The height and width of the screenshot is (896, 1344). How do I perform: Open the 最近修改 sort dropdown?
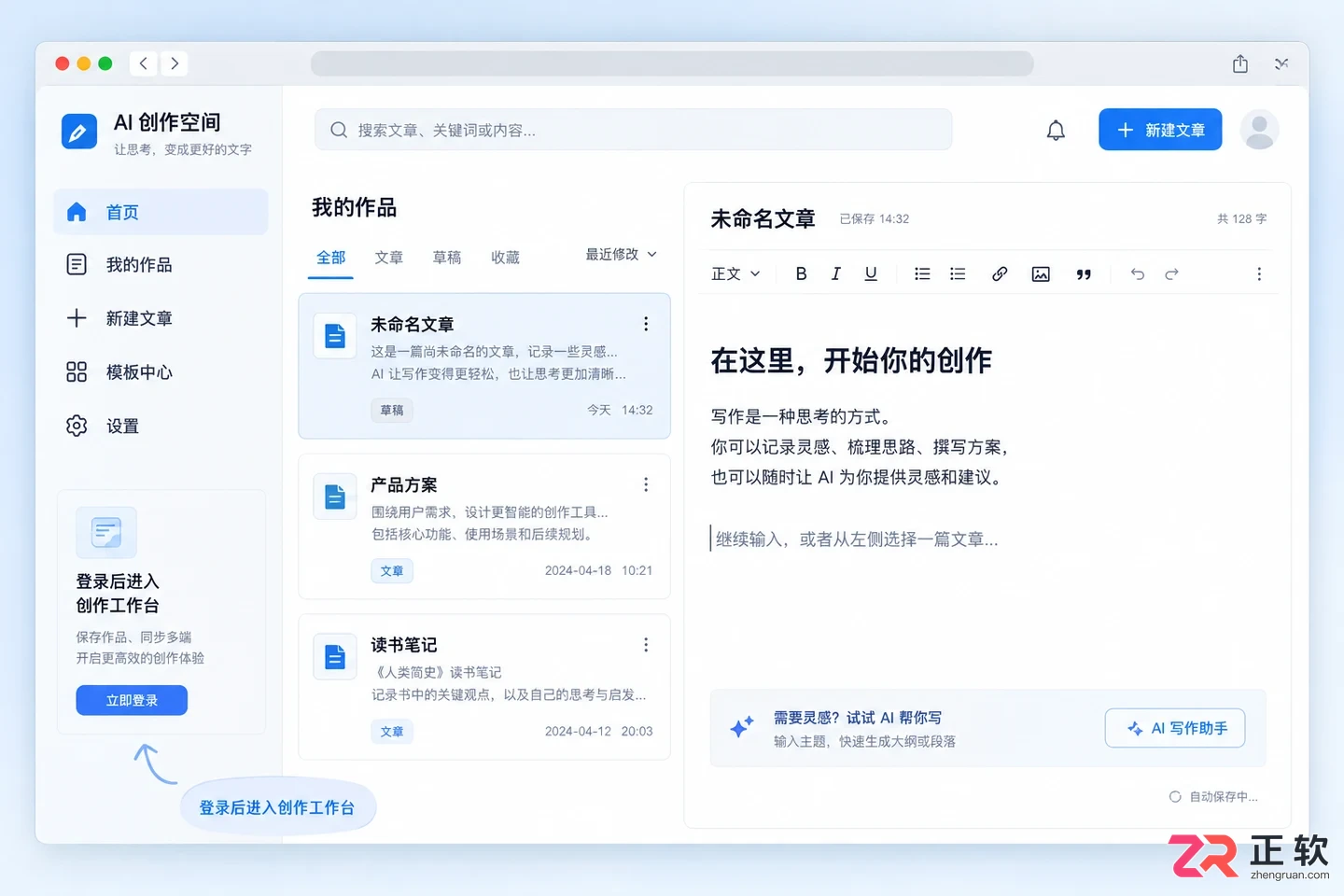click(x=622, y=254)
